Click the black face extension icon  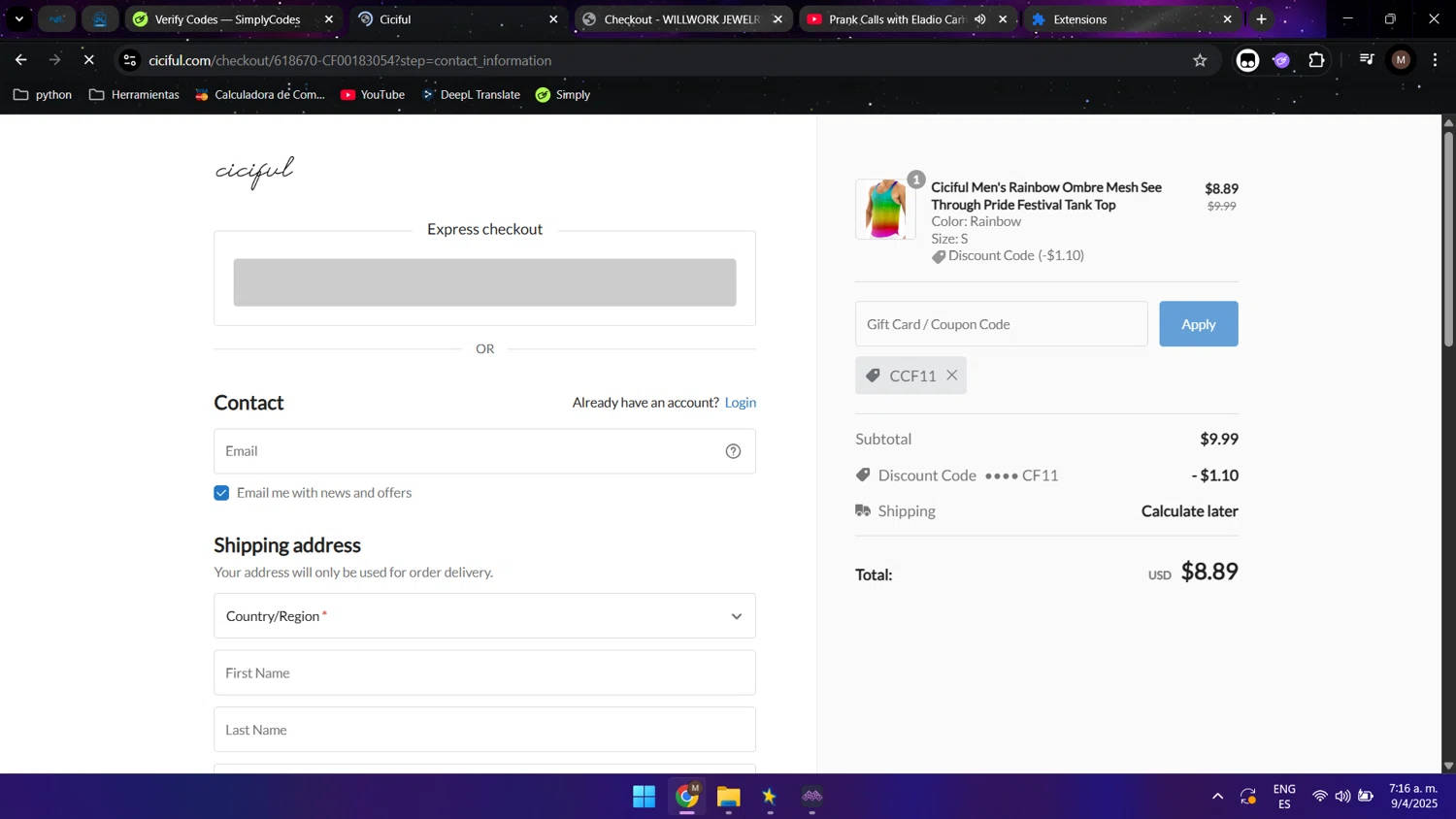point(1247,60)
